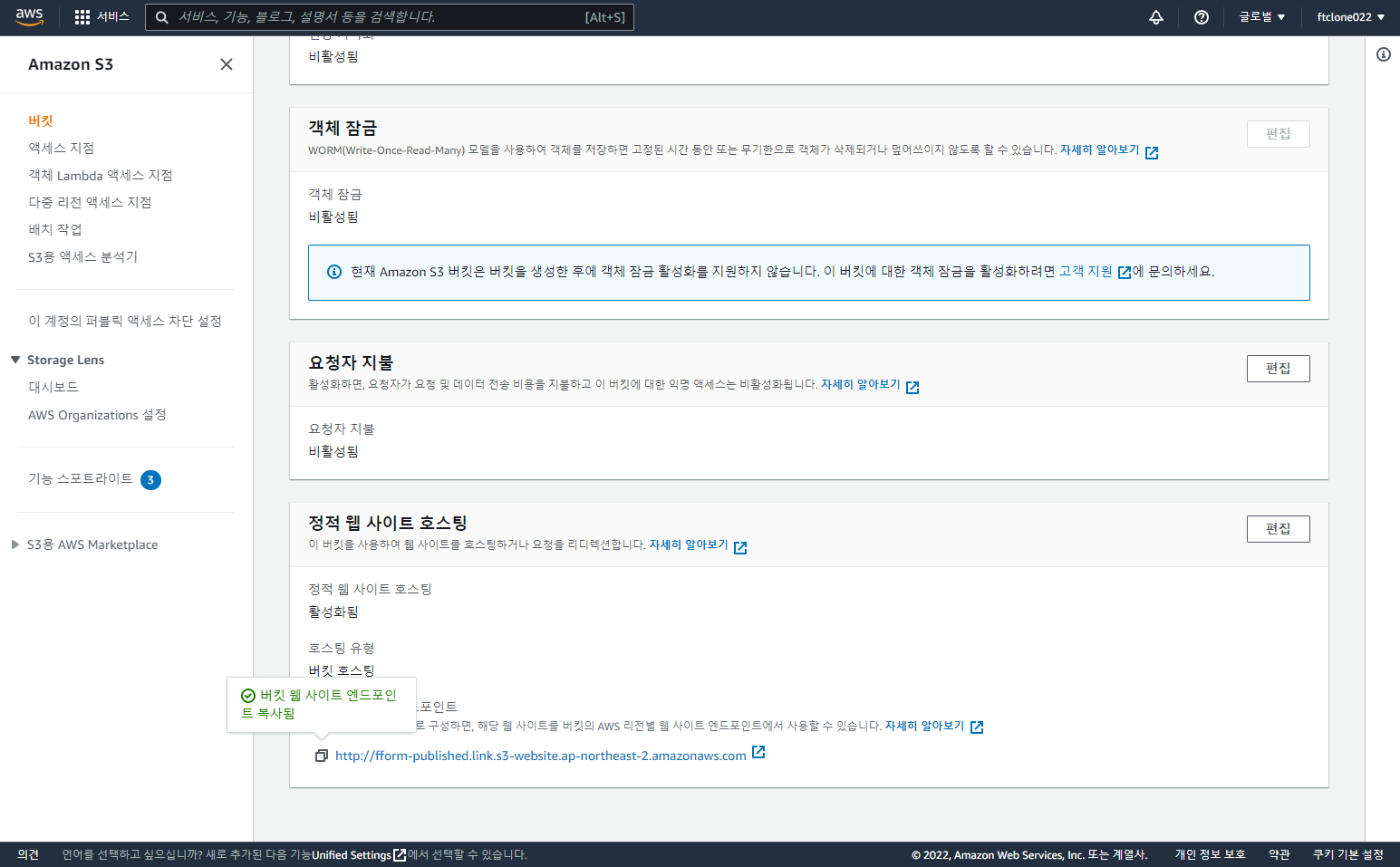Image resolution: width=1400 pixels, height=867 pixels.
Task: Click external-link icon in 요청자 지불 description
Action: [912, 387]
